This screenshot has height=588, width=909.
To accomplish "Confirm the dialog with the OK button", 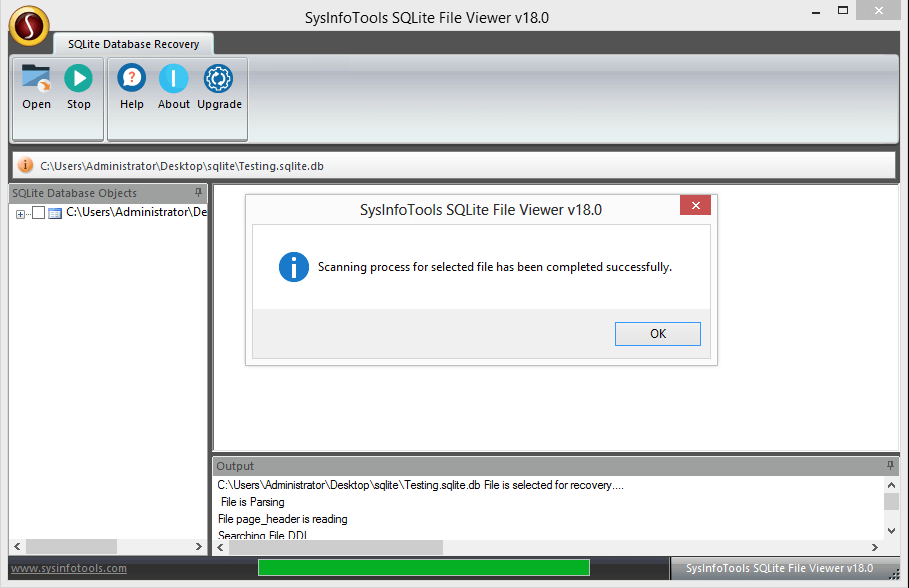I will [657, 334].
